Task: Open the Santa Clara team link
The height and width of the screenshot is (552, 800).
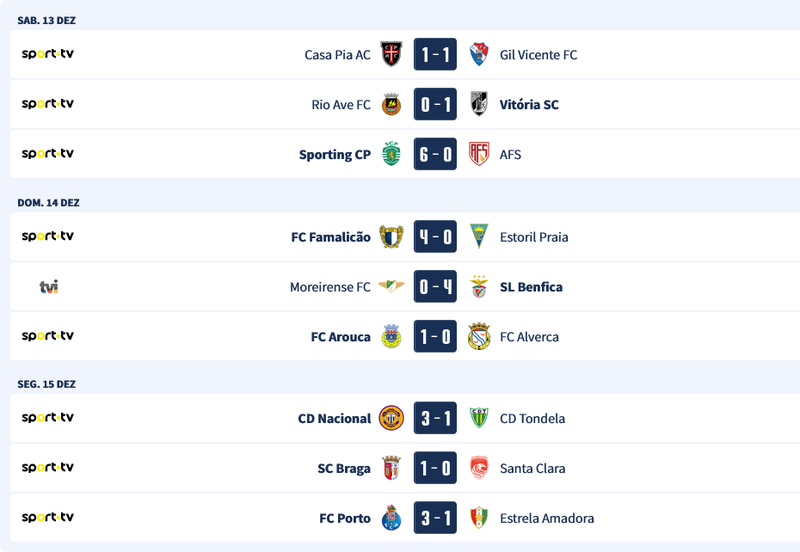Action: point(532,468)
